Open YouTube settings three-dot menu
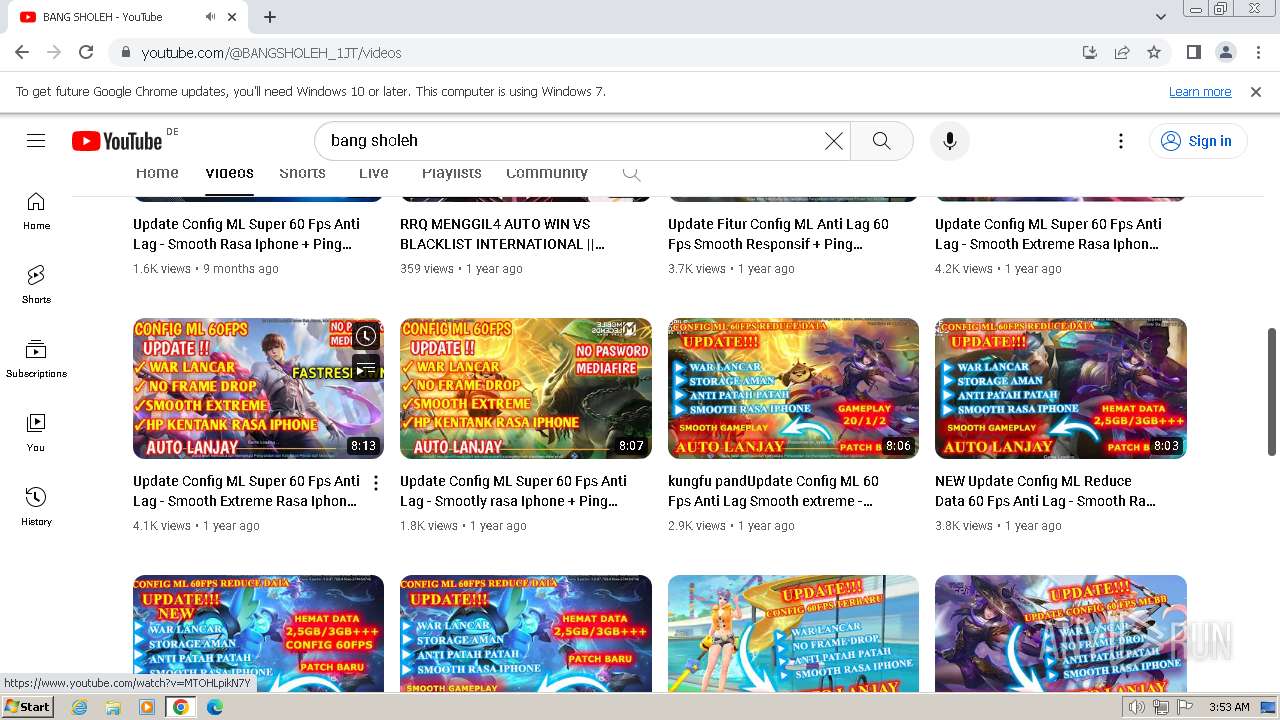1280x720 pixels. click(x=1121, y=141)
